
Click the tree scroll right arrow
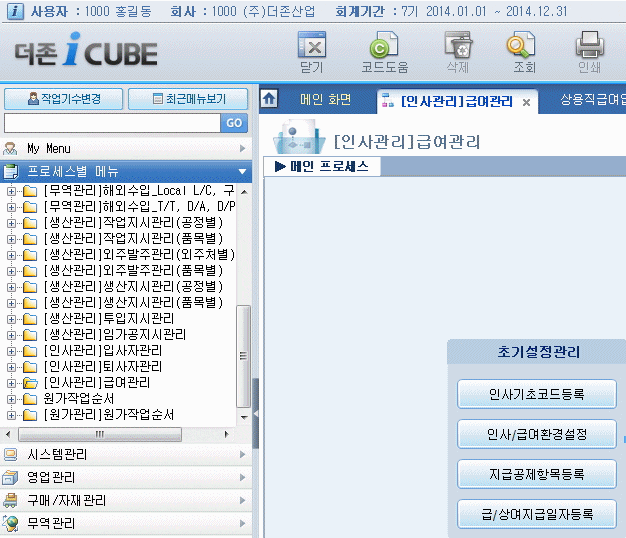[227, 434]
